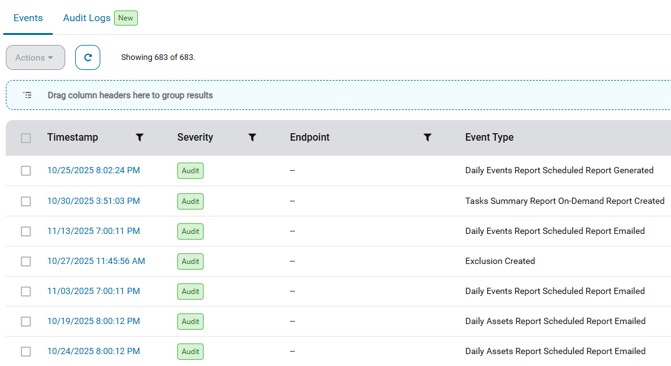Open the 10/30/2025 3:51:03 PM timestamp link
The width and height of the screenshot is (671, 366).
[x=94, y=201]
